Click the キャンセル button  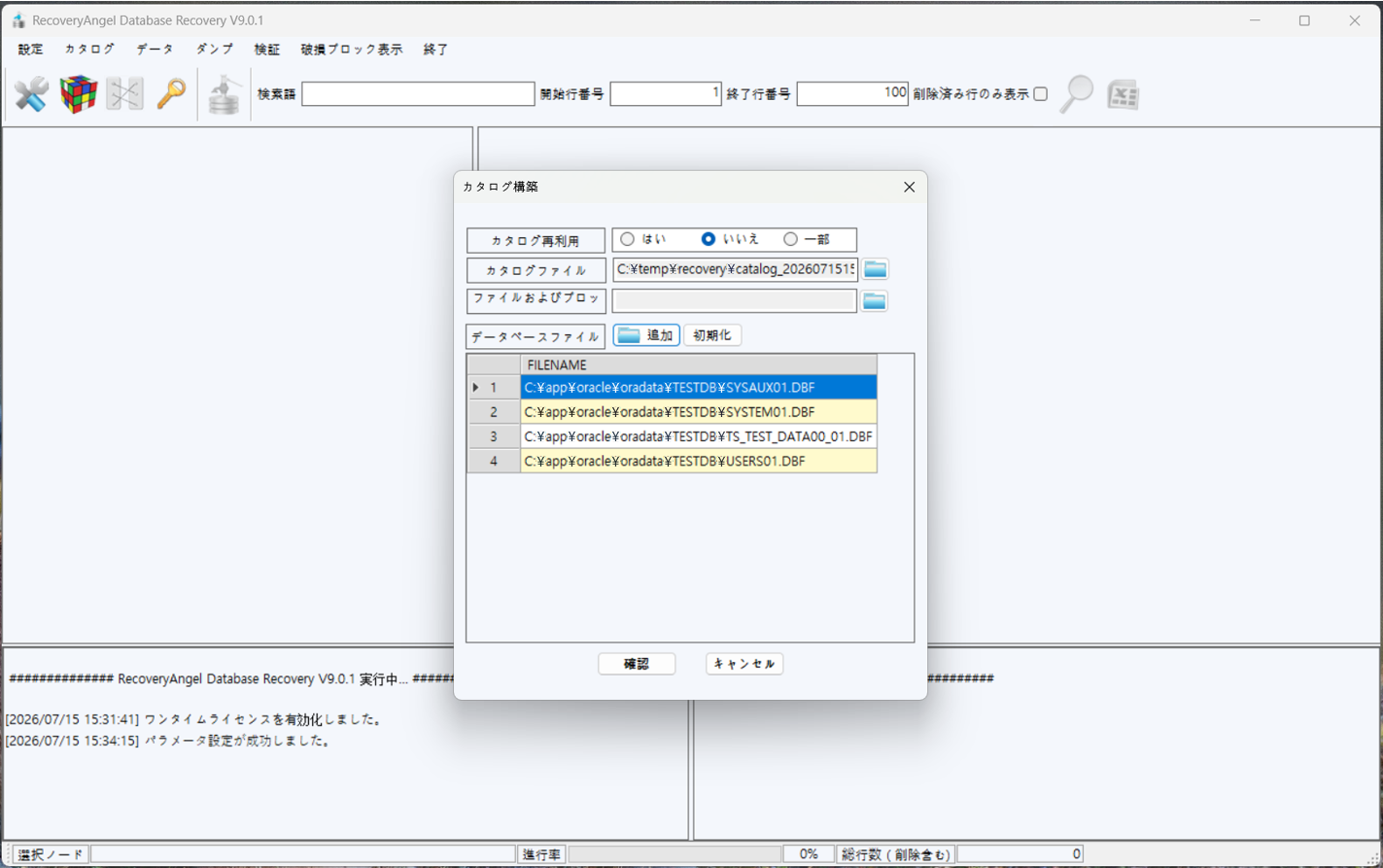click(744, 664)
